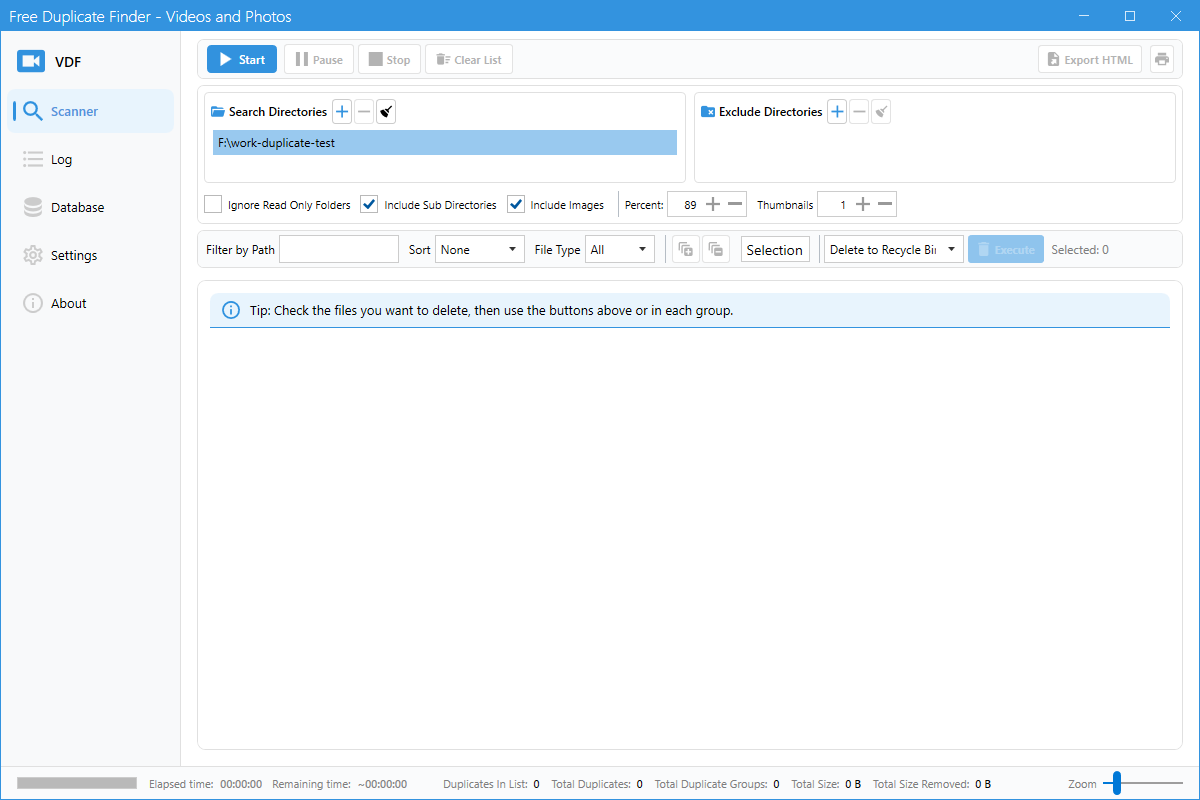Click the Percent value field
This screenshot has height=800, width=1200.
(x=684, y=205)
